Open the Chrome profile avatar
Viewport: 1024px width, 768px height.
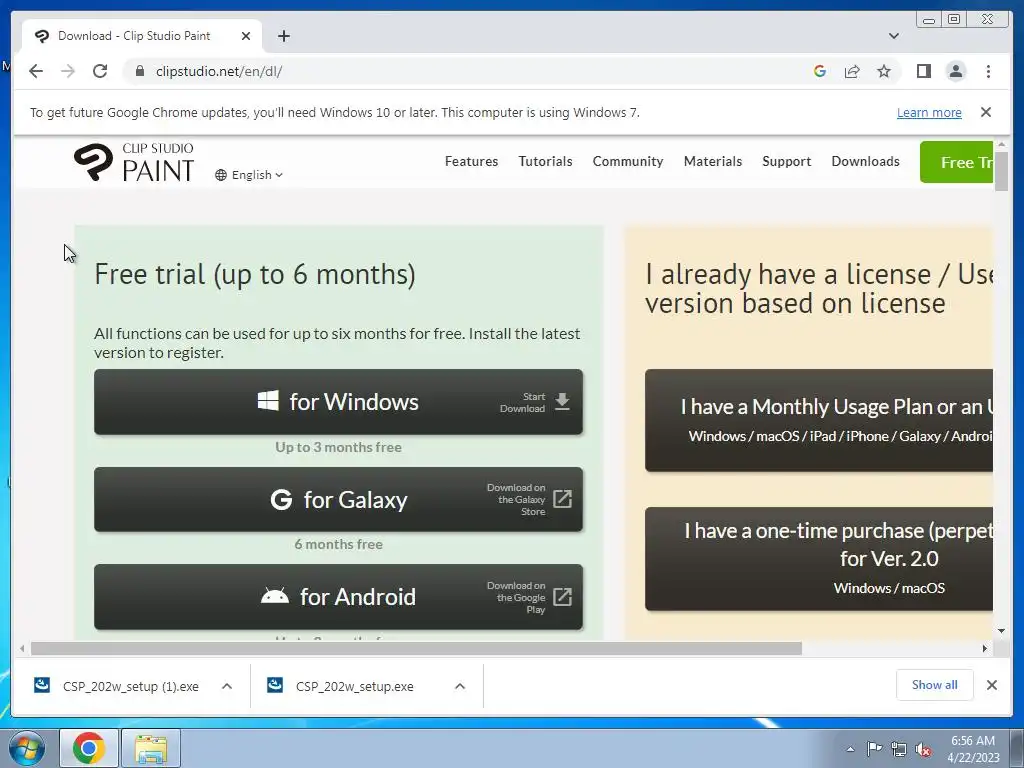(x=955, y=71)
